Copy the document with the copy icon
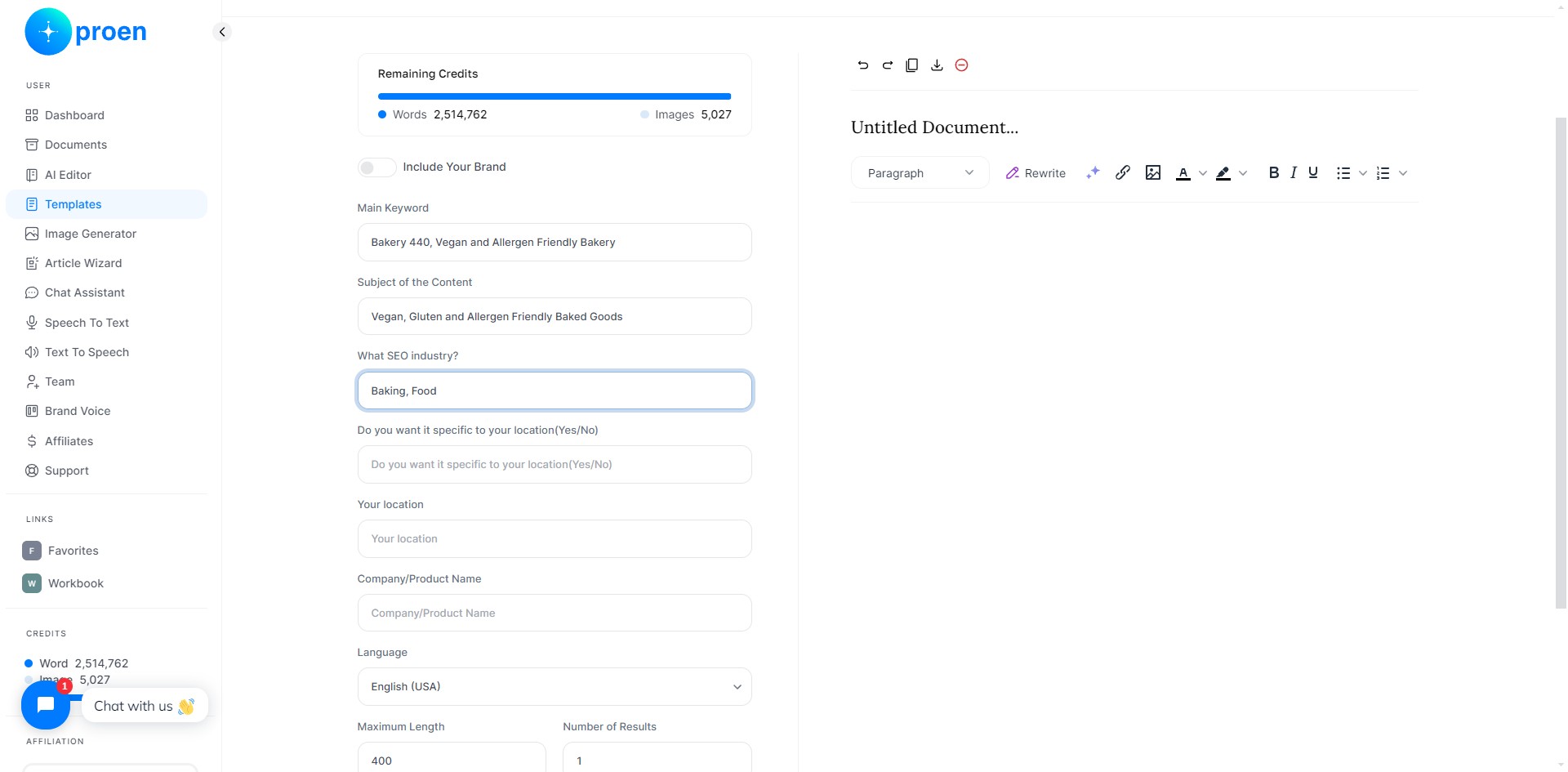Viewport: 1568px width, 772px height. (912, 65)
